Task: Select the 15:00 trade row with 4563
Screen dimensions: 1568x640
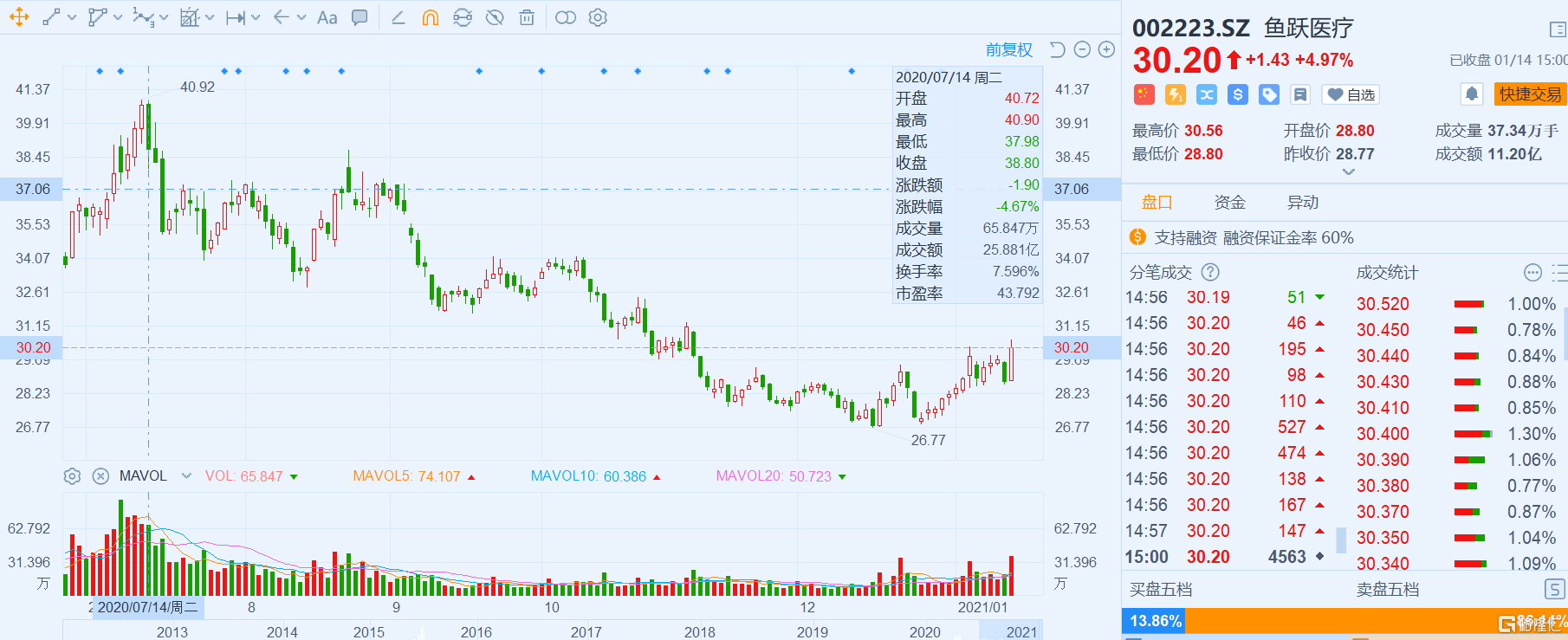Action: point(1225,557)
